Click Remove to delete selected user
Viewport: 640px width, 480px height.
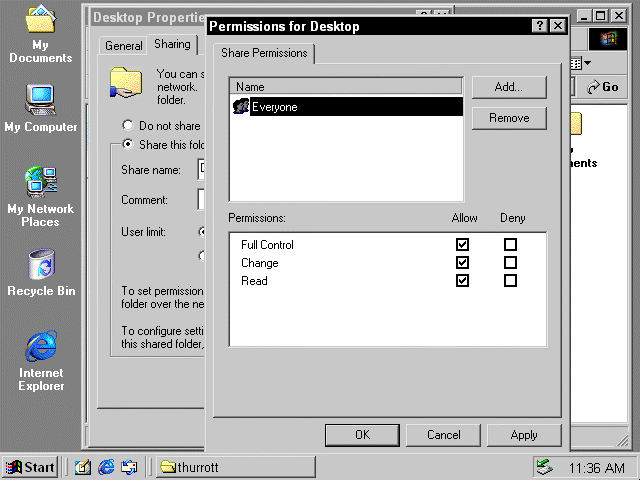click(509, 118)
